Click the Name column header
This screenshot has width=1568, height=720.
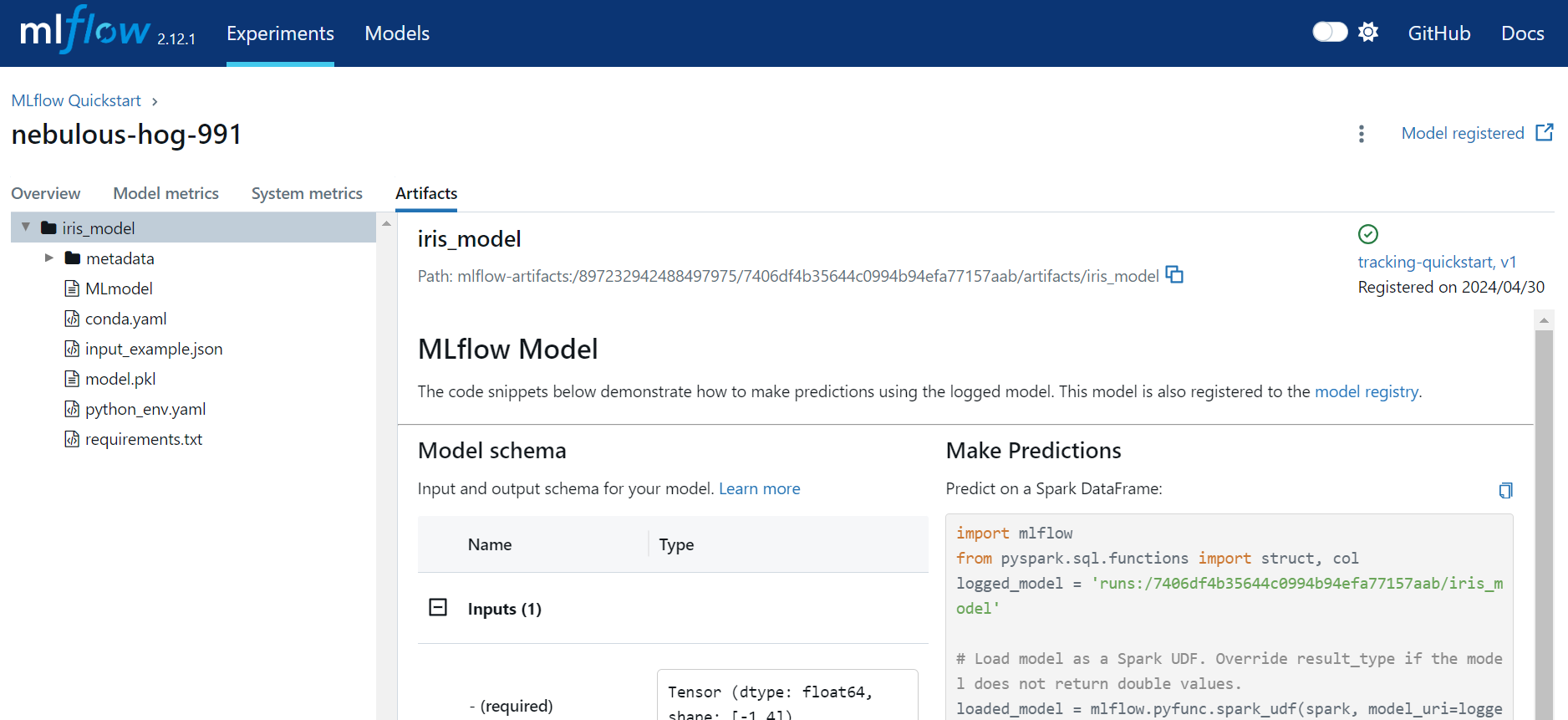tap(490, 544)
